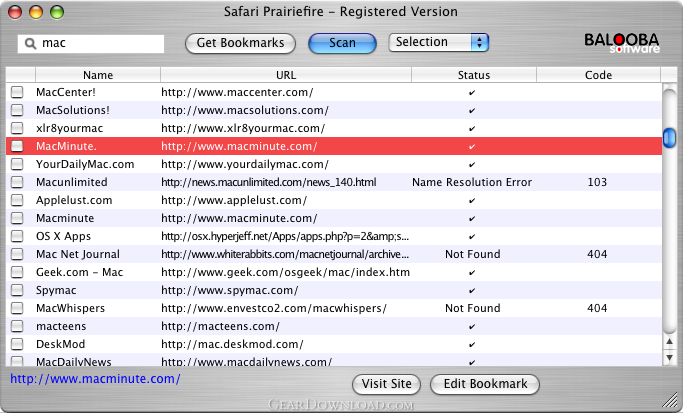Check the MacWhispers checkbox

(x=17, y=308)
